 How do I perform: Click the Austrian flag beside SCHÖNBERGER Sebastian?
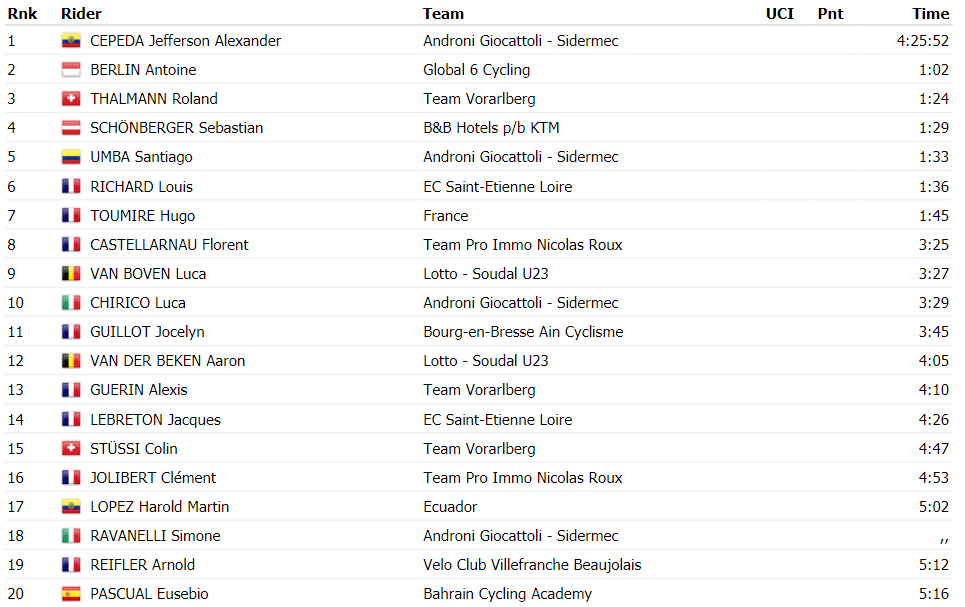click(x=71, y=128)
